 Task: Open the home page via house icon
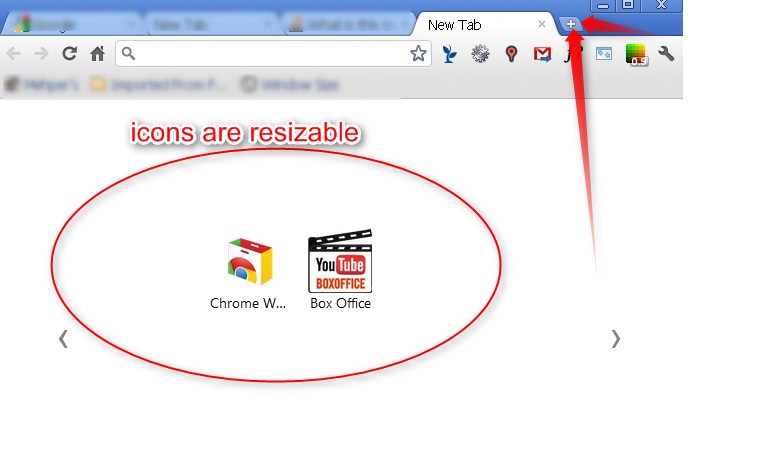(98, 54)
